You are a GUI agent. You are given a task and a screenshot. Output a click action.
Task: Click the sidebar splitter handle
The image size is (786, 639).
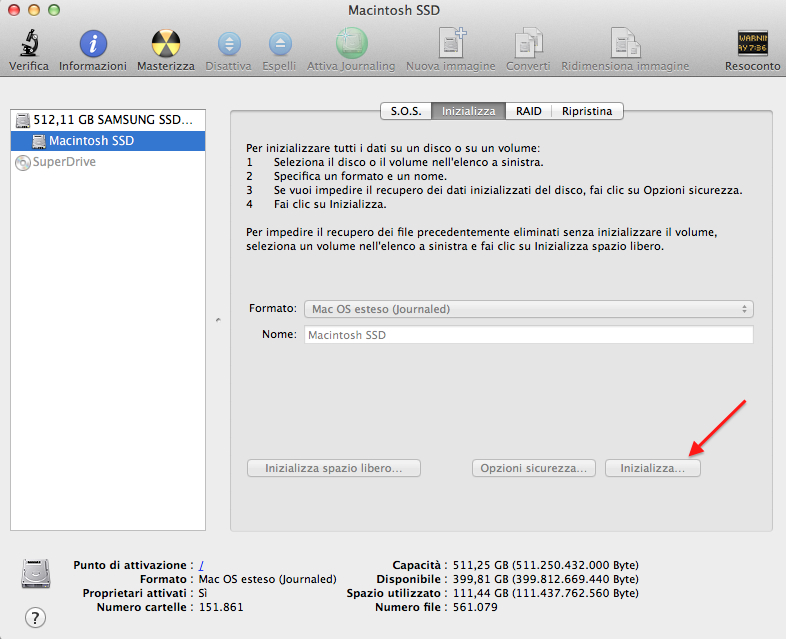[218, 320]
